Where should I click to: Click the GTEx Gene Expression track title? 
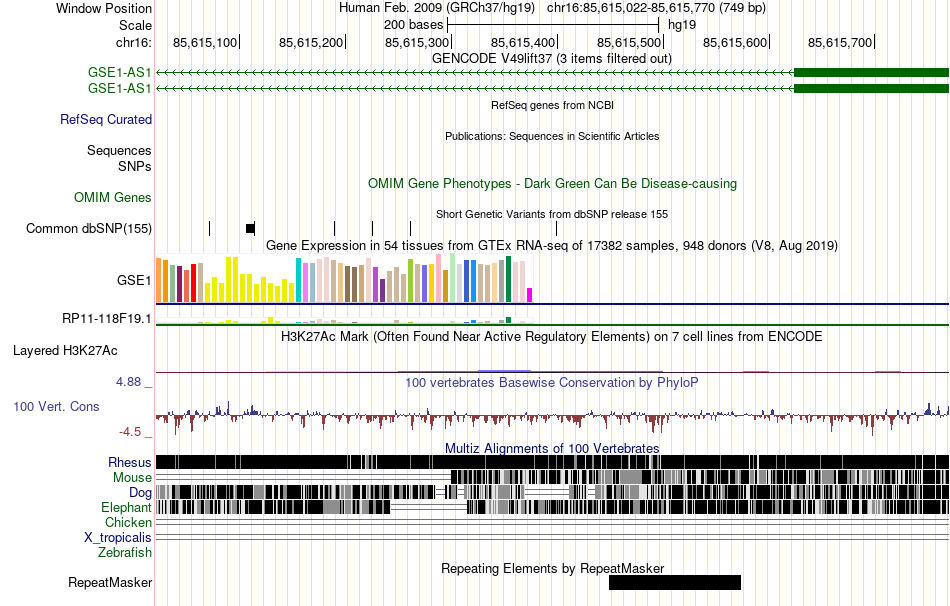tap(552, 245)
